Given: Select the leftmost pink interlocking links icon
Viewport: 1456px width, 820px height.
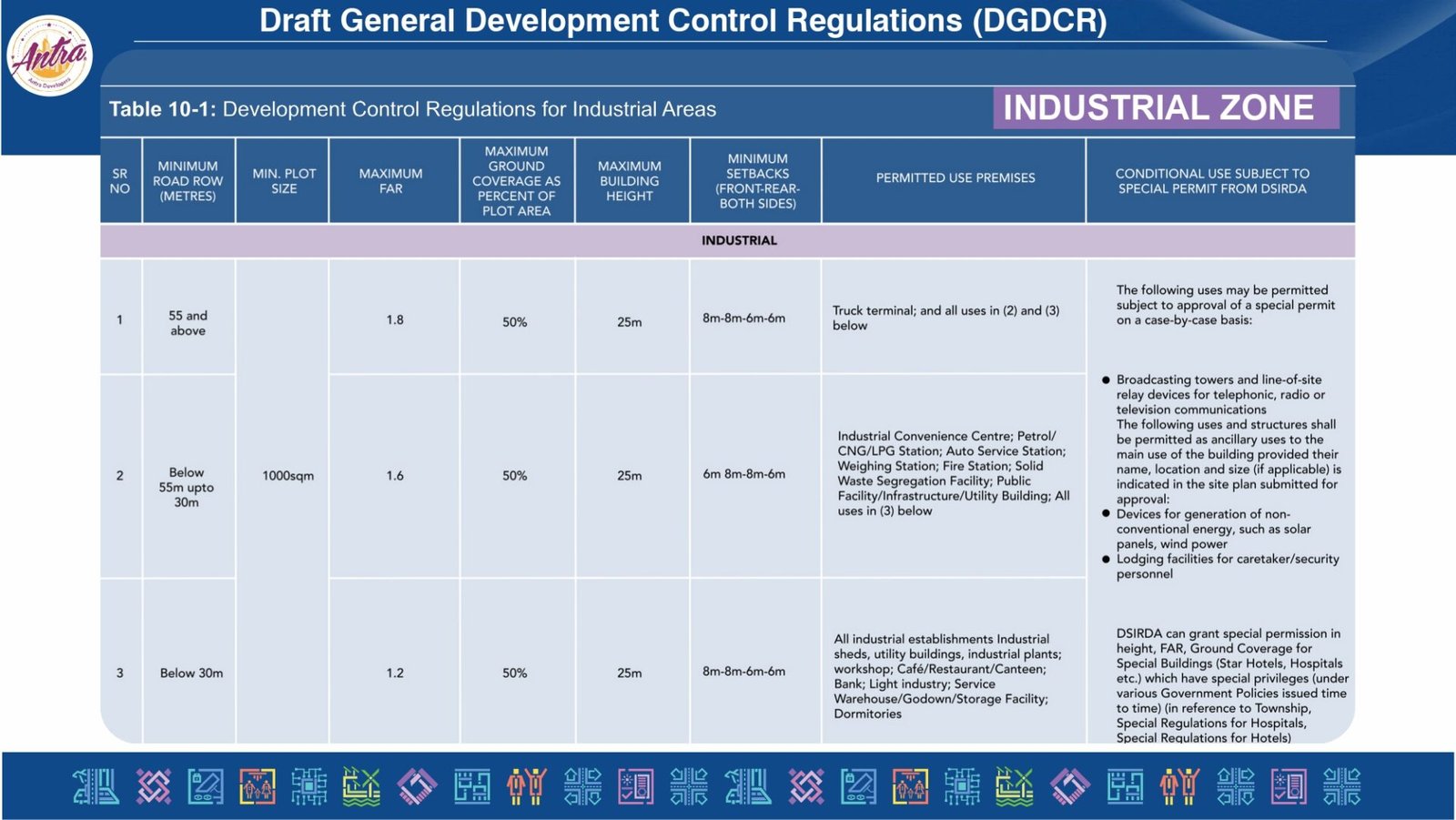Looking at the screenshot, I should click(x=153, y=786).
